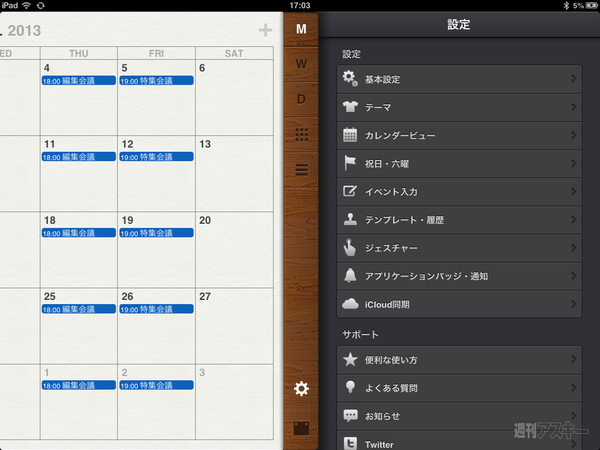Open 18:00 編集会議 event on Thursday 18
The image size is (600, 450).
[78, 233]
